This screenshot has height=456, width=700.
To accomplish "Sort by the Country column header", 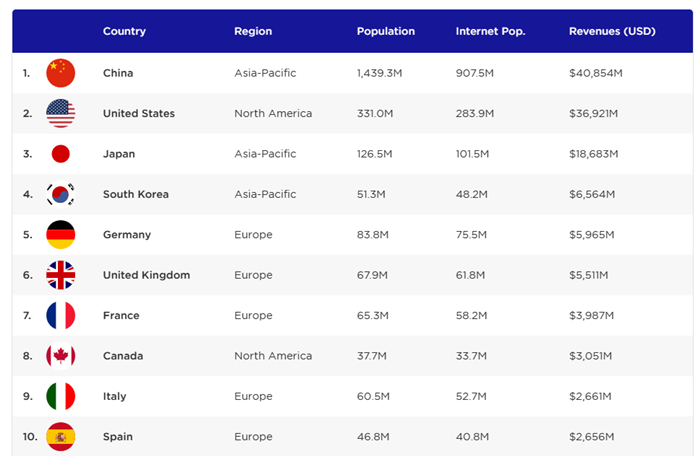I will (124, 31).
